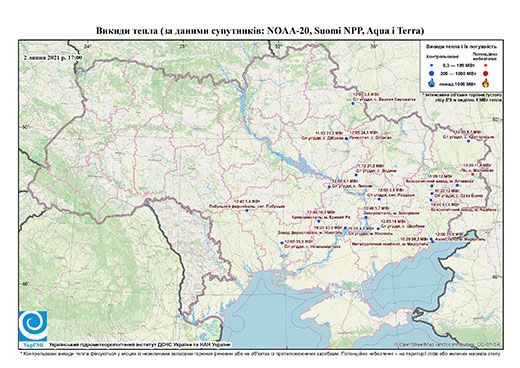The width and height of the screenshot is (520, 368).
Task: Click the small red dot in the legend
Action: coord(486,65)
